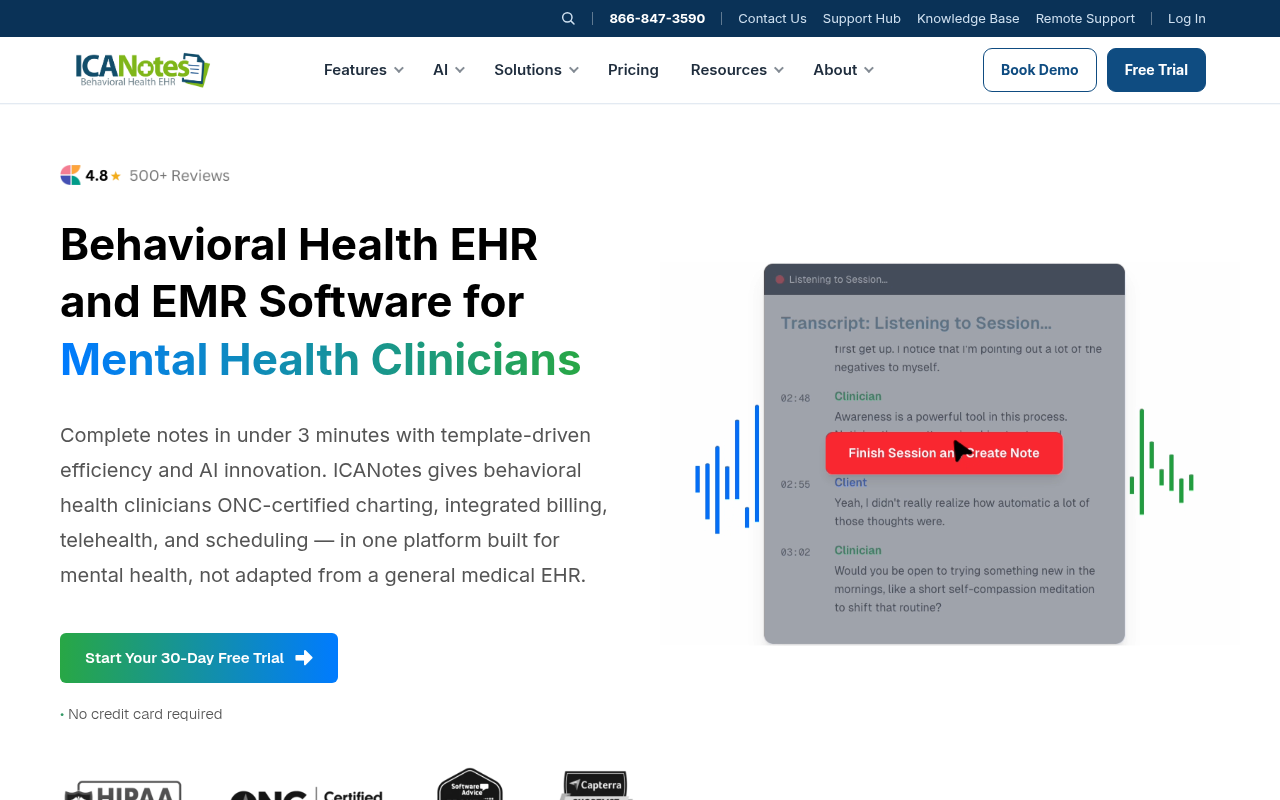Click the Capterra badge
Viewport: 1280px width, 800px height.
tap(596, 785)
